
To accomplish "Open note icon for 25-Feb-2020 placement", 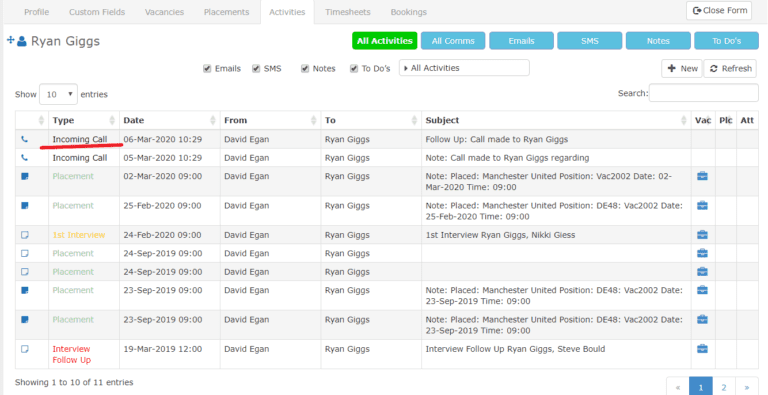I will pyautogui.click(x=25, y=206).
